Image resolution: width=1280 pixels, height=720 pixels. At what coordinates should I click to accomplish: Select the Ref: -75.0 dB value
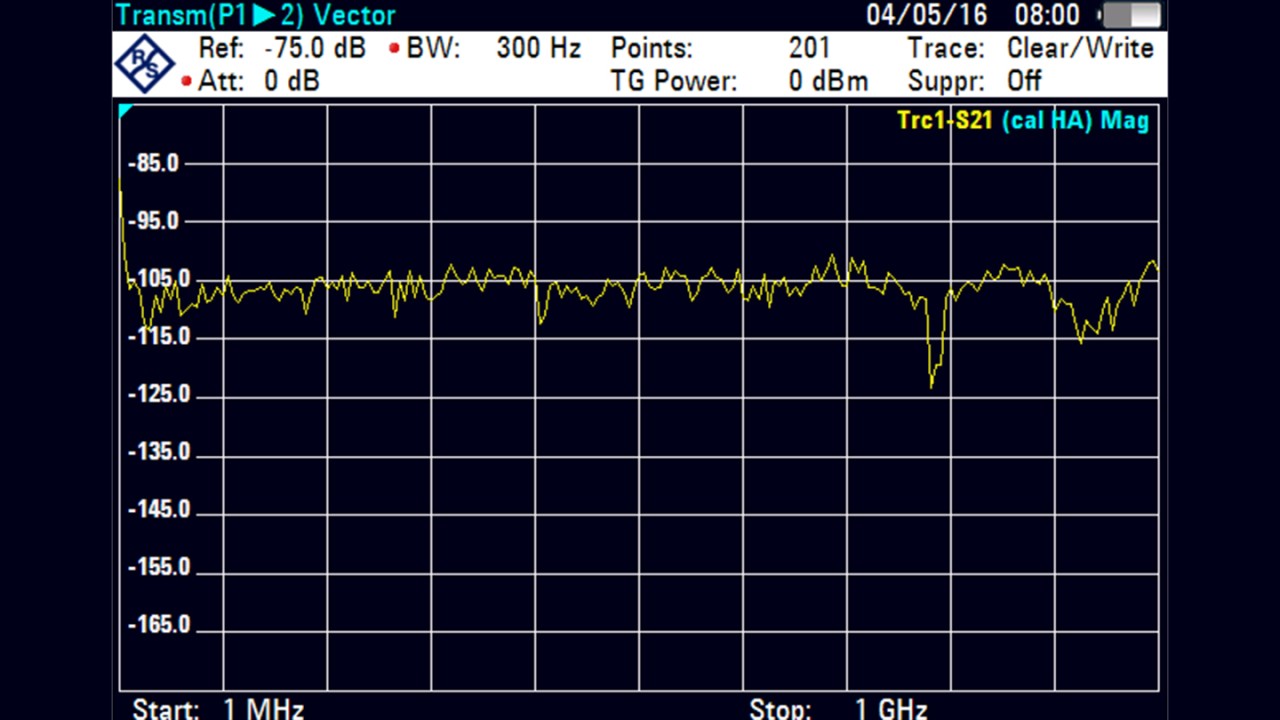316,48
